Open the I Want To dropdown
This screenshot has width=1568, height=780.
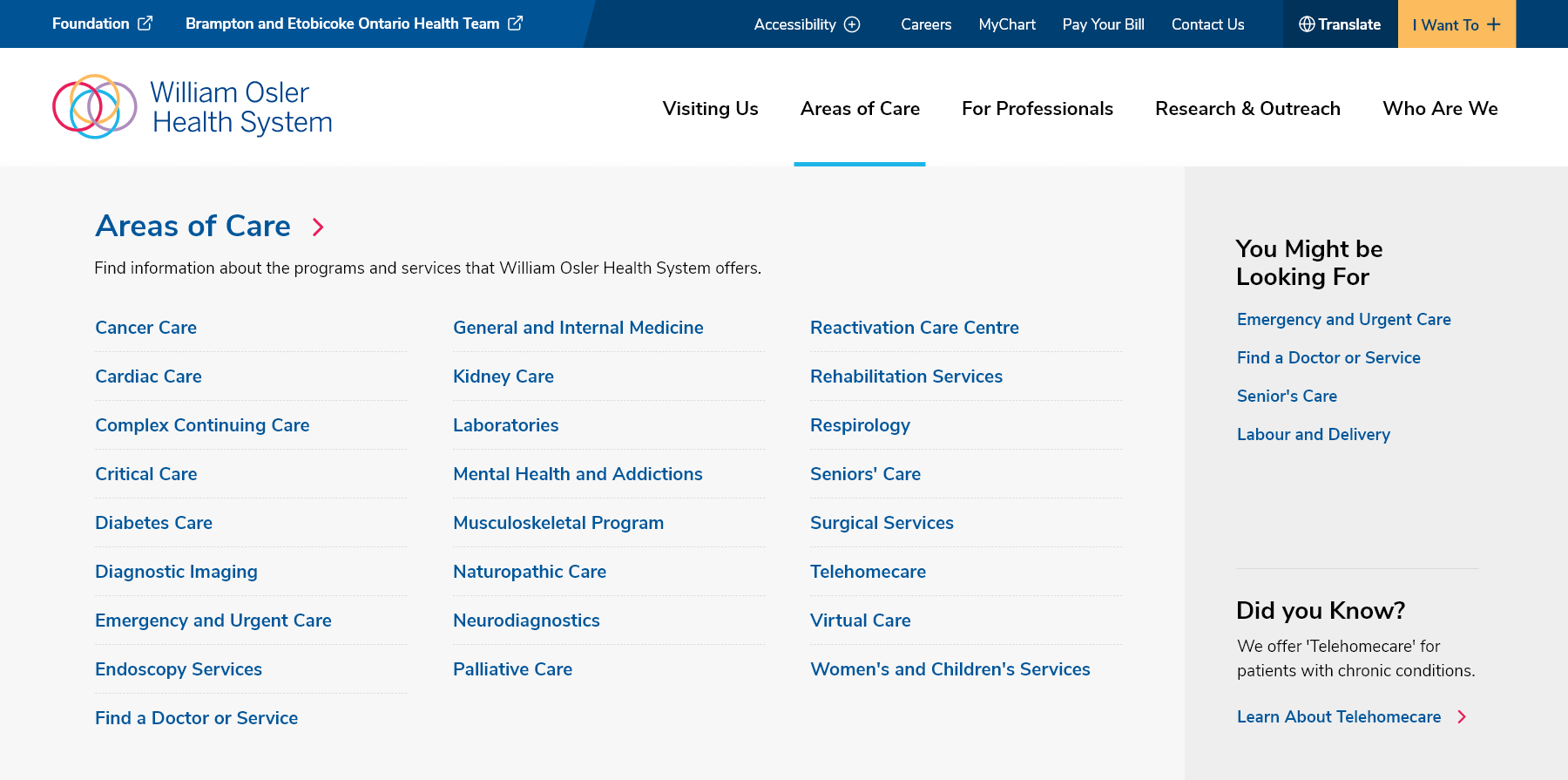coord(1456,24)
